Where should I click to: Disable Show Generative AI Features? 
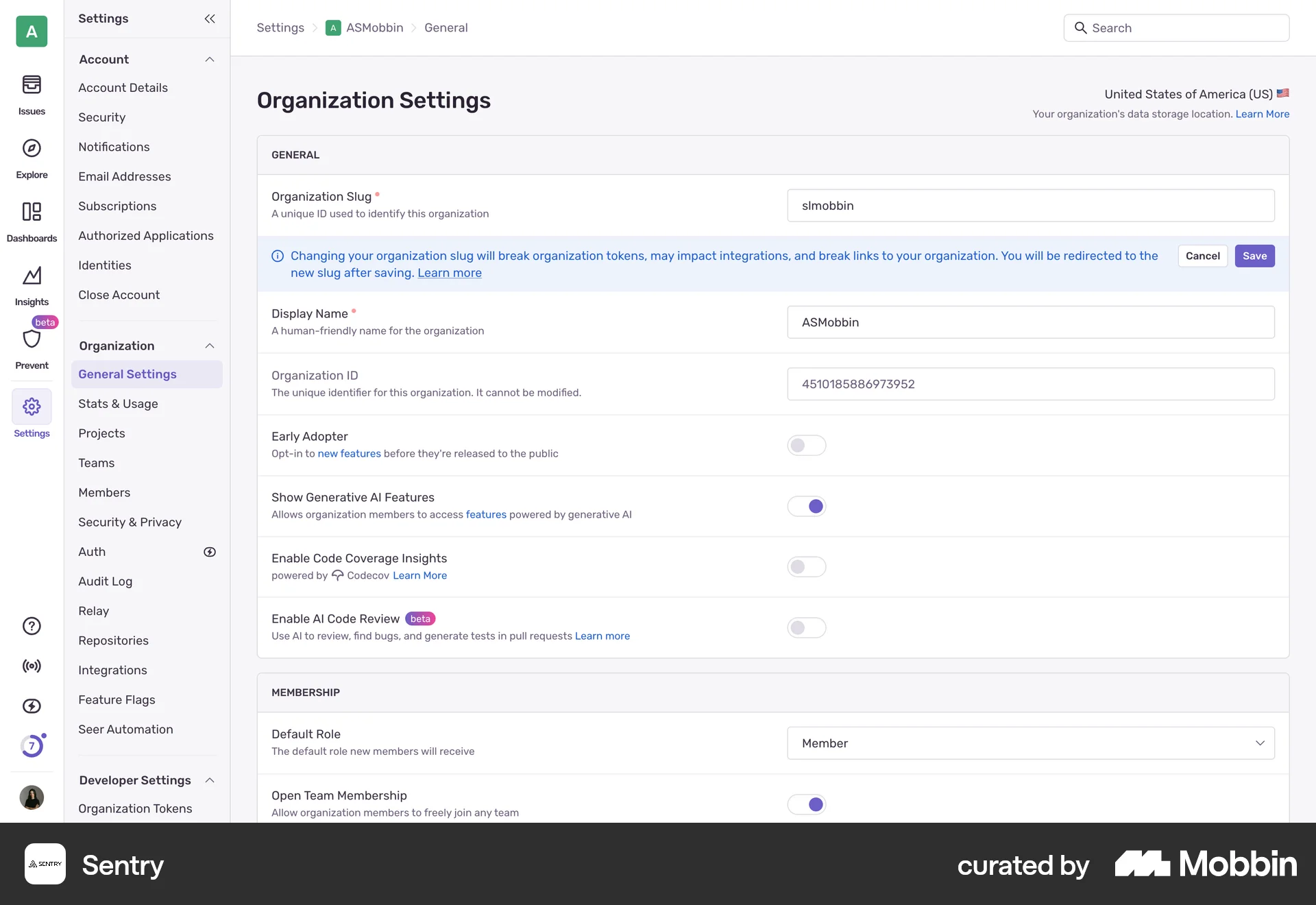(806, 506)
